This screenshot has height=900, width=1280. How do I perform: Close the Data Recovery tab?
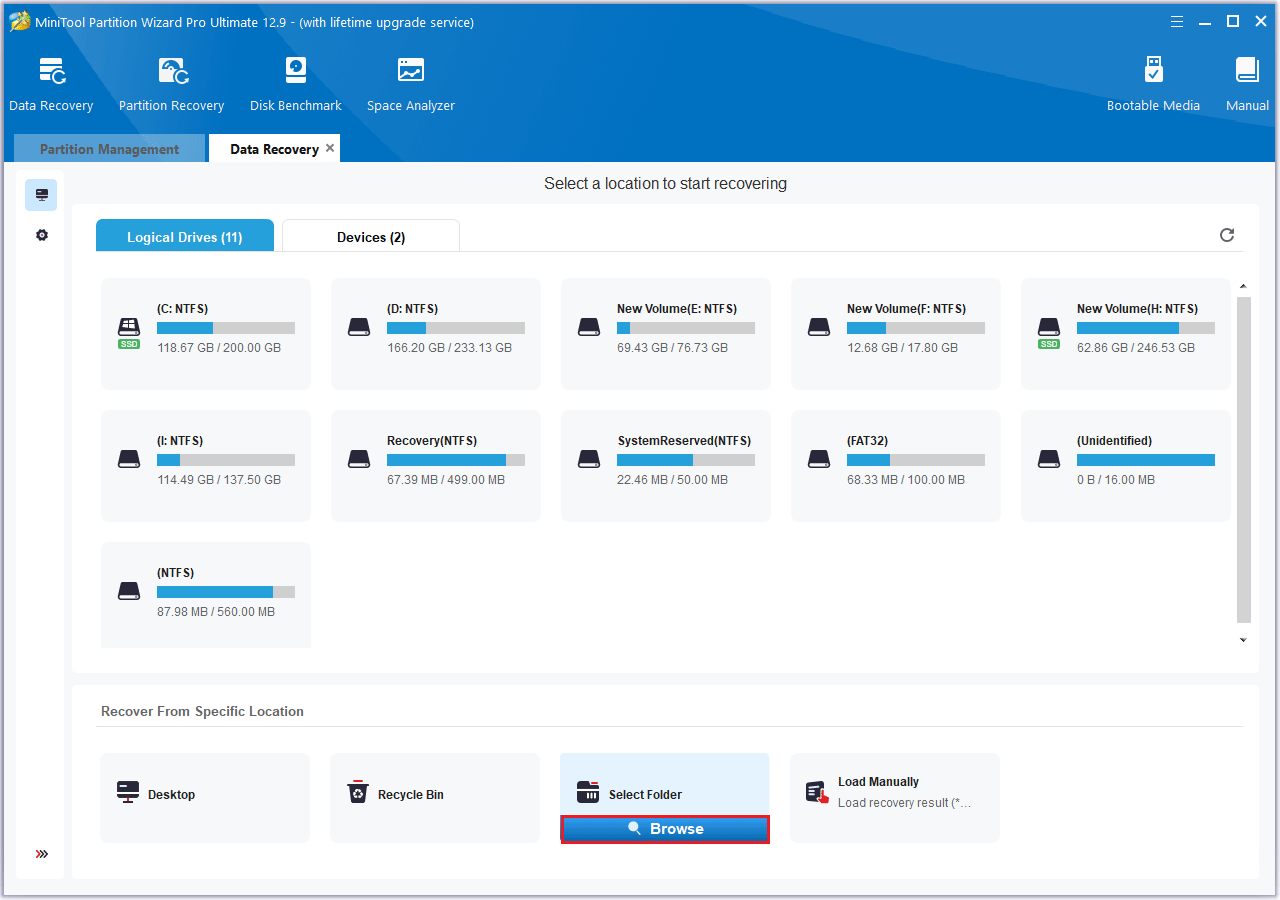point(330,148)
